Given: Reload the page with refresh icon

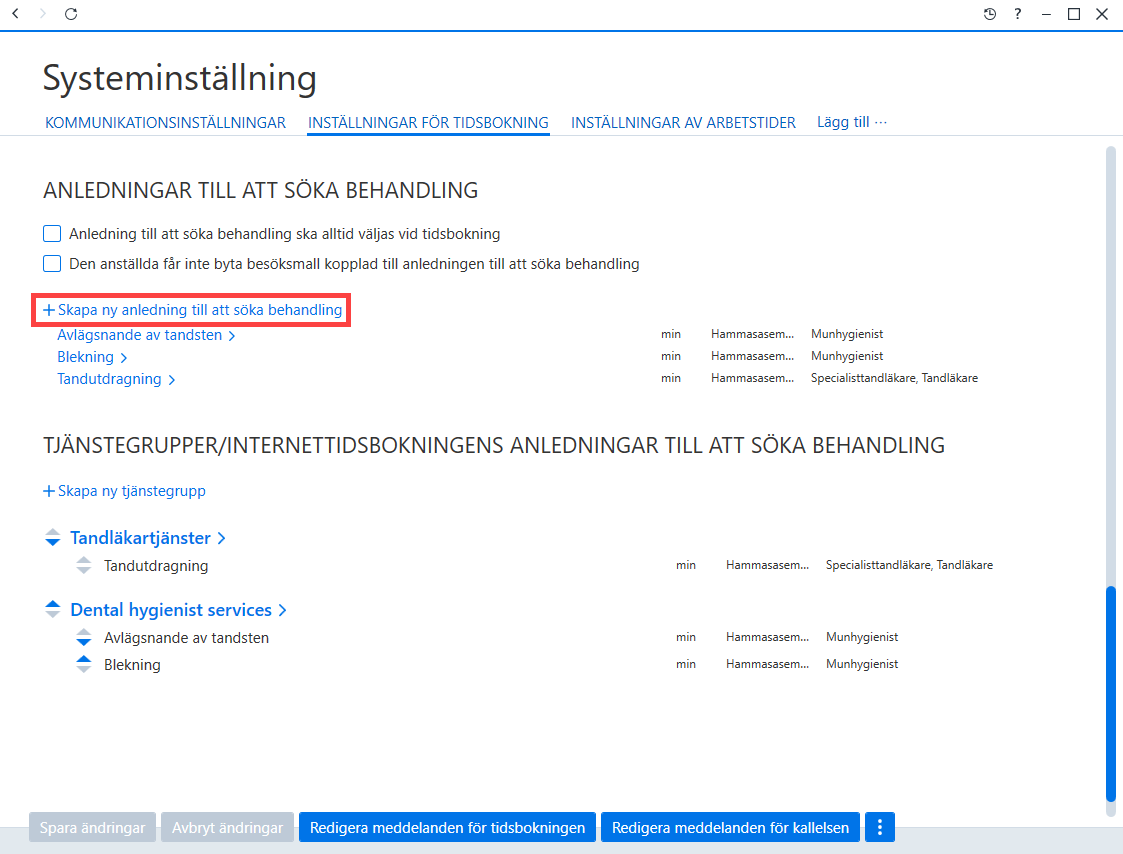Looking at the screenshot, I should tap(71, 14).
